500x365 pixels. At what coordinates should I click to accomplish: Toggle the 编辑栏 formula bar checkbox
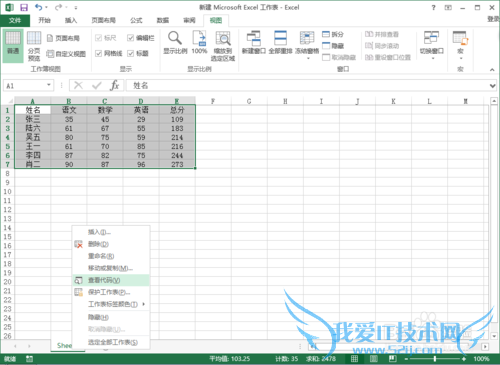pos(131,38)
